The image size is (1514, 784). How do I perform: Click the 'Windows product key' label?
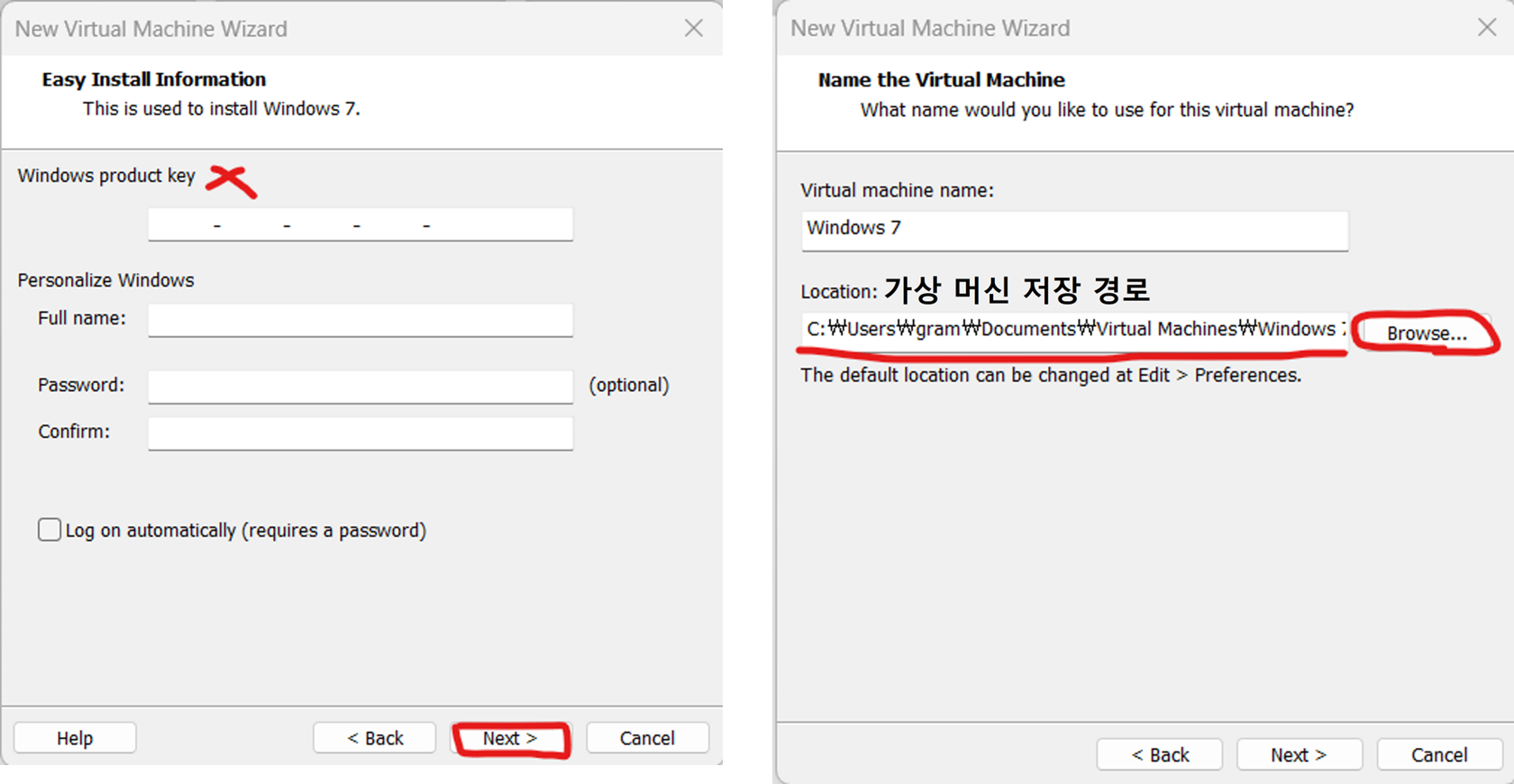click(x=106, y=176)
